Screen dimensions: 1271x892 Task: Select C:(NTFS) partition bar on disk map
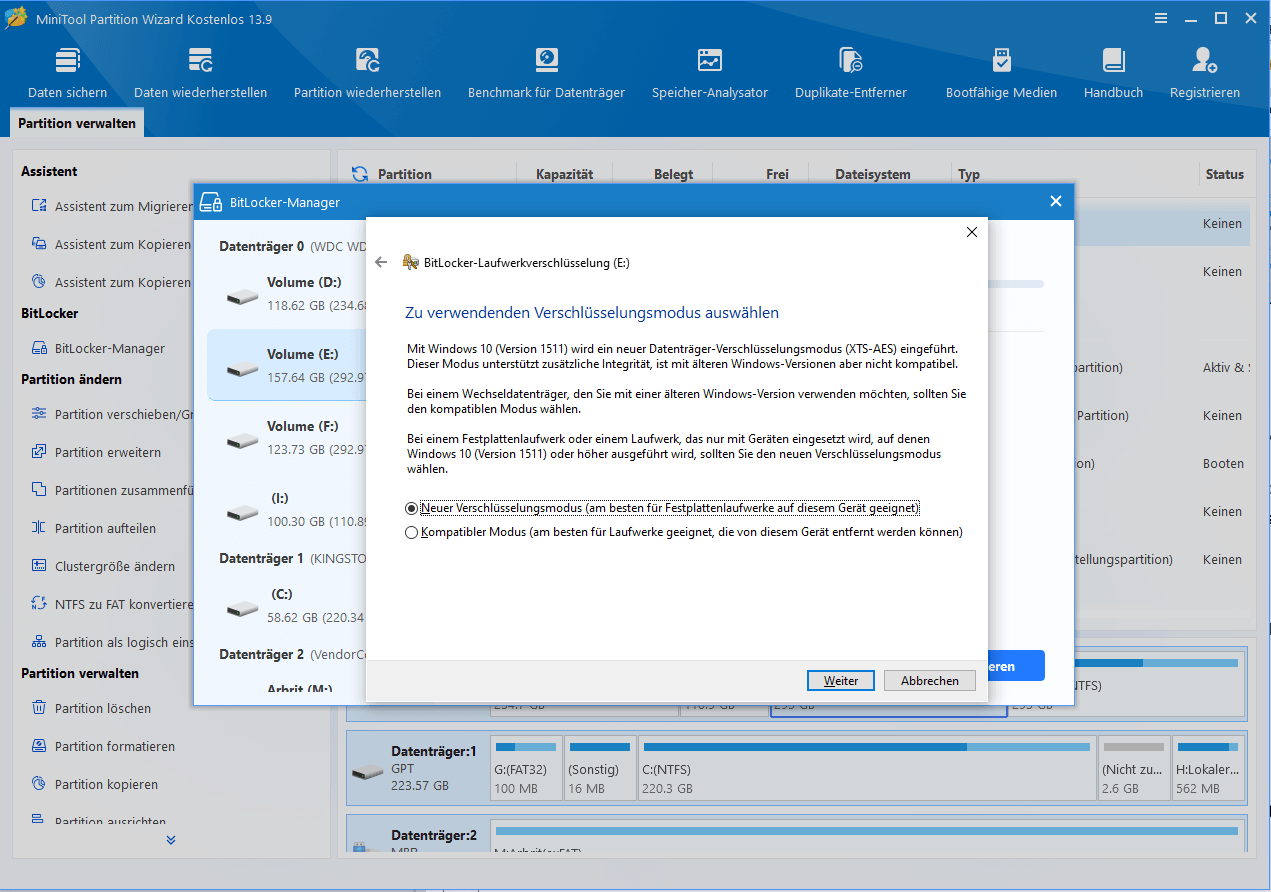pos(865,770)
